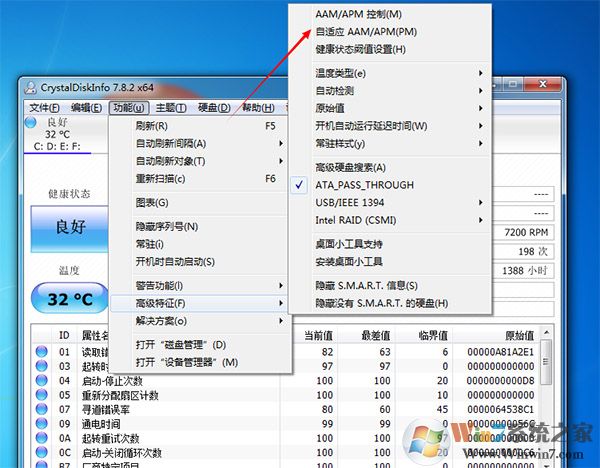The image size is (600, 468).
Task: Open the 硬盘(D) menu
Action: click(x=214, y=108)
